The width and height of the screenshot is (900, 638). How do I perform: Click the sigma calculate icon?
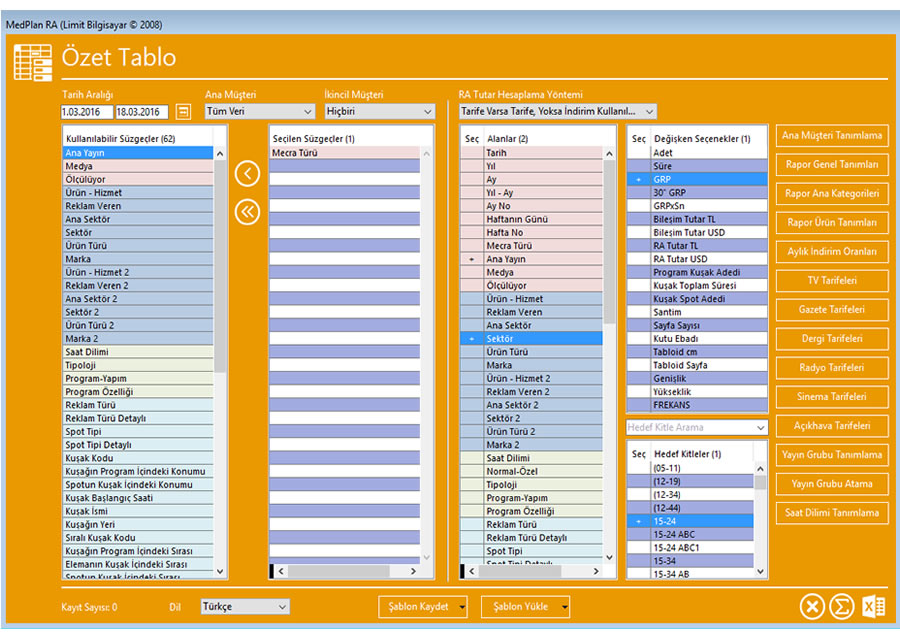coord(842,607)
